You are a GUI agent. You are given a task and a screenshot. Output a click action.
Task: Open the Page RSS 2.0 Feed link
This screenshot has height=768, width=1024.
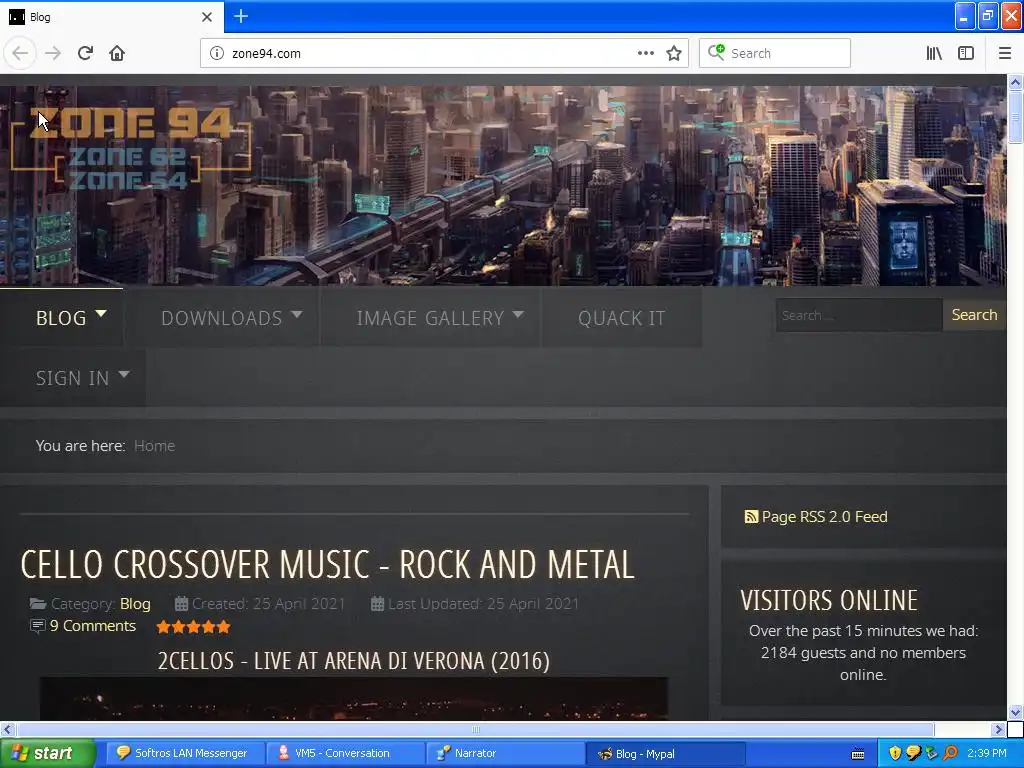[x=824, y=517]
